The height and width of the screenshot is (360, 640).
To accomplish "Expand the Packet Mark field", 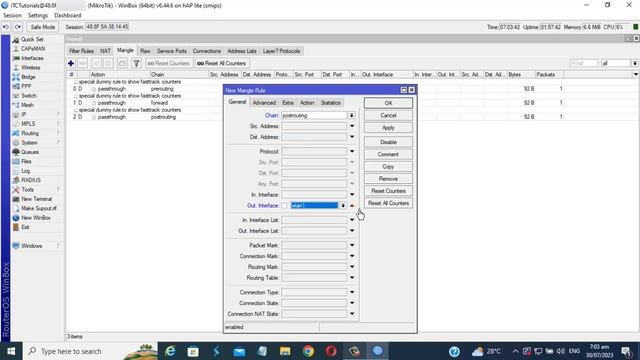I will click(352, 245).
